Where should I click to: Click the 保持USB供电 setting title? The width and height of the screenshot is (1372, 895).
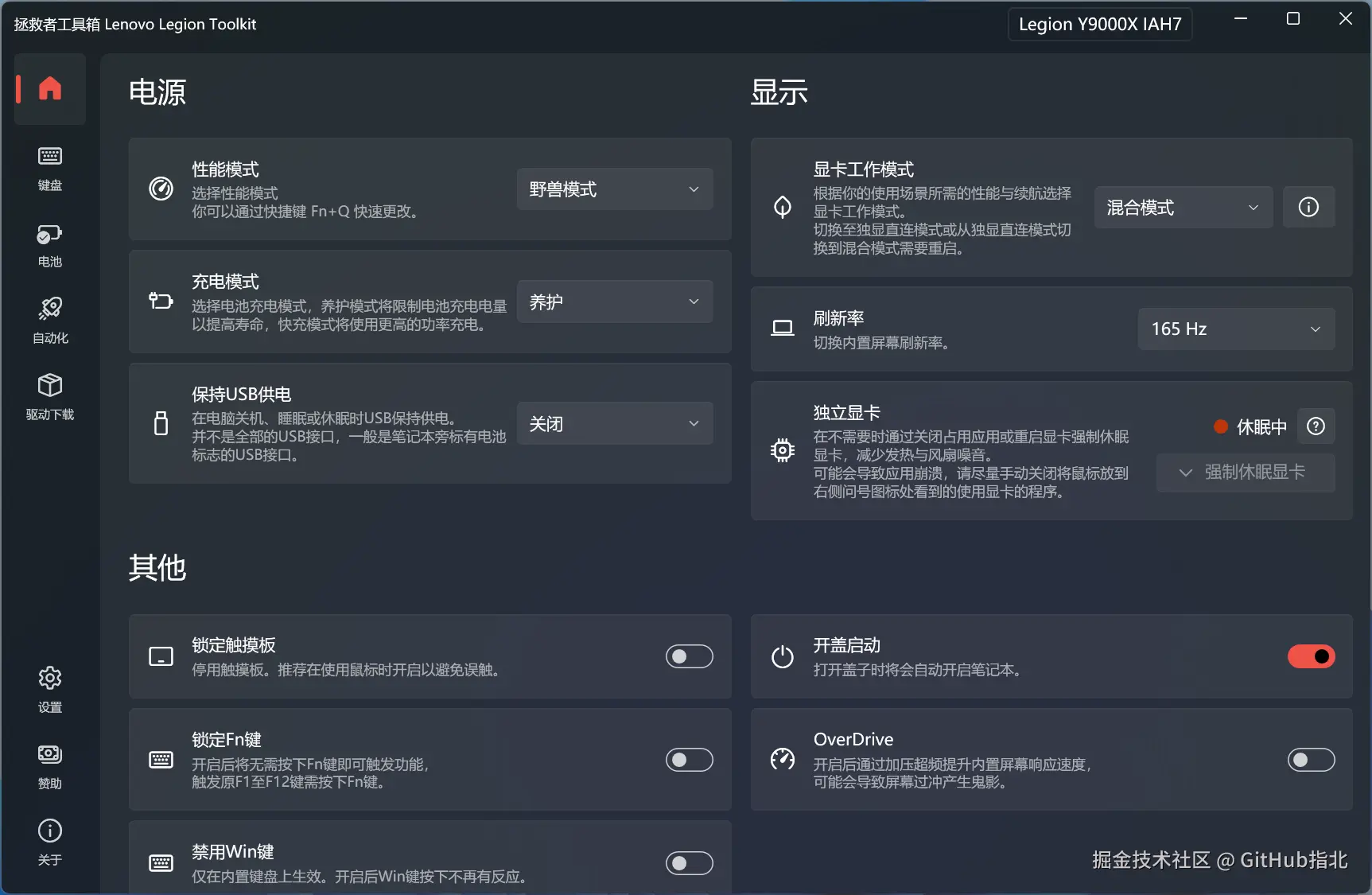click(x=241, y=395)
